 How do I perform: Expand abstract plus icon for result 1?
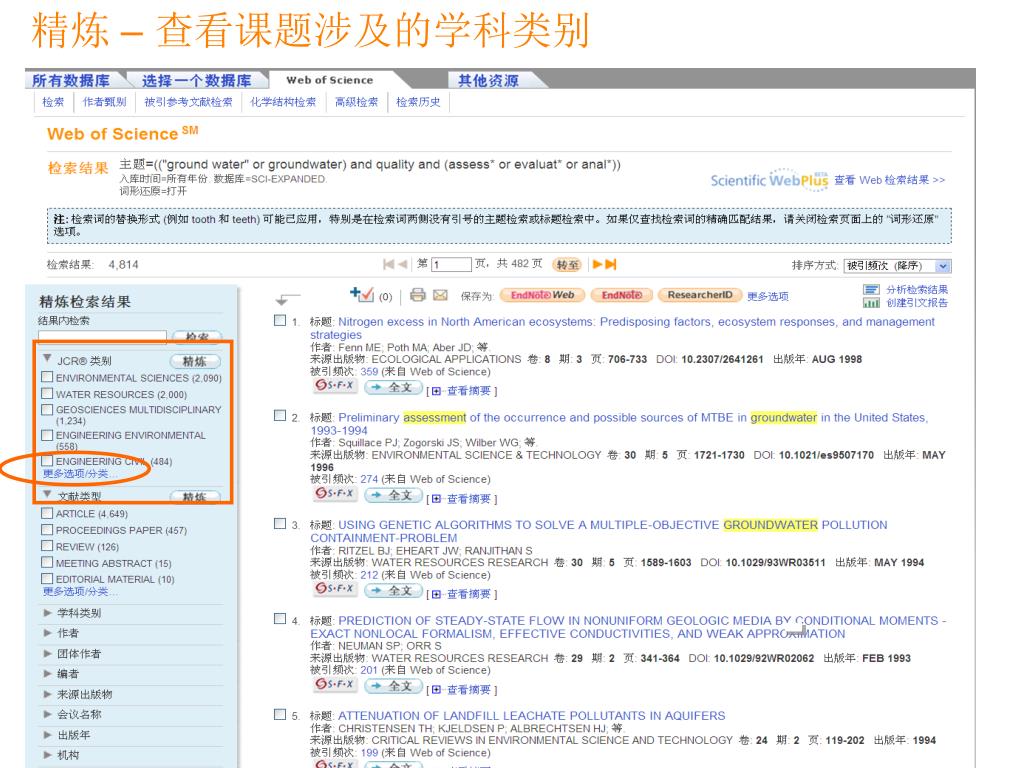[436, 391]
